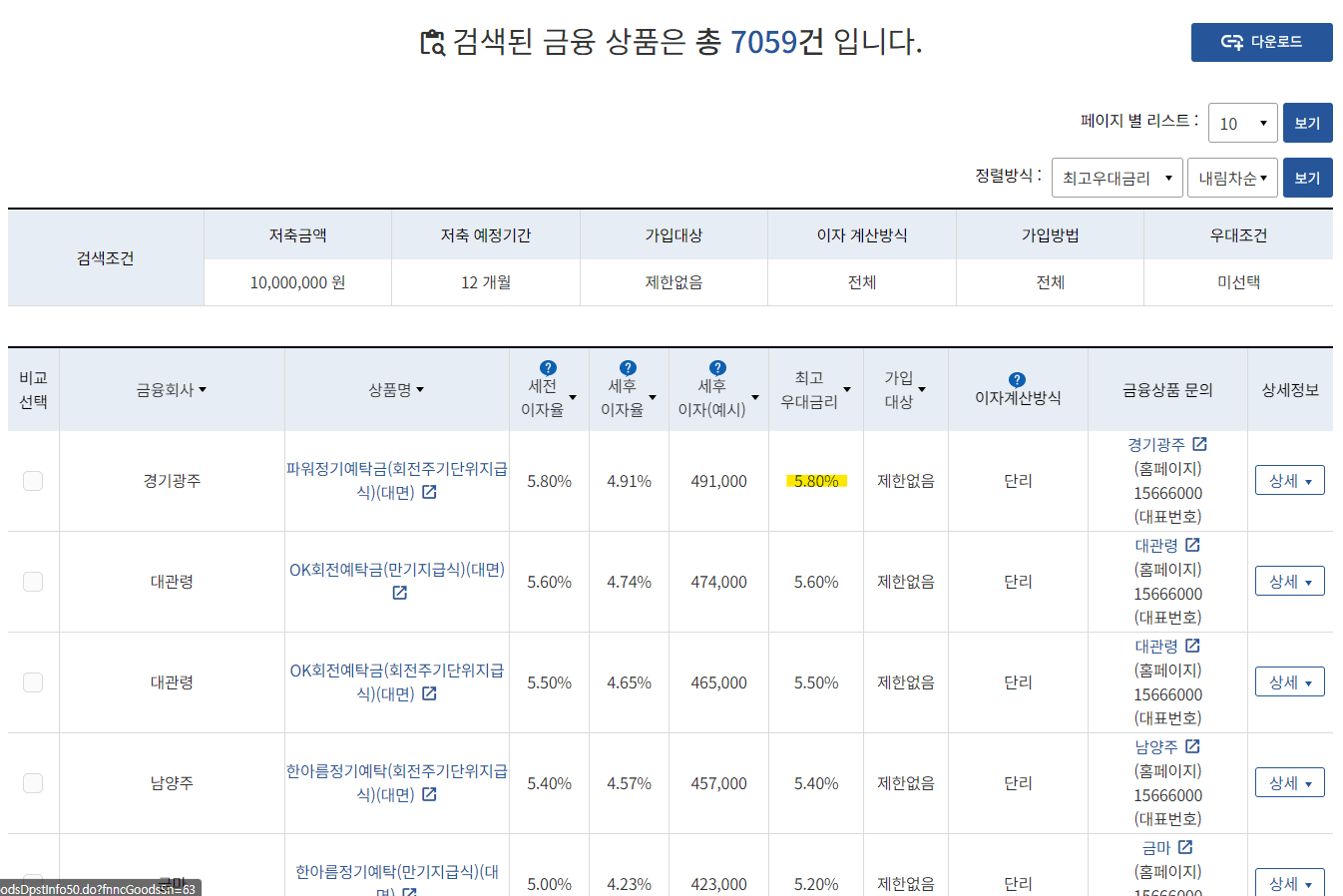The width and height of the screenshot is (1343, 896).
Task: Select the compare checkbox in first 대관령 row
Action: click(33, 581)
